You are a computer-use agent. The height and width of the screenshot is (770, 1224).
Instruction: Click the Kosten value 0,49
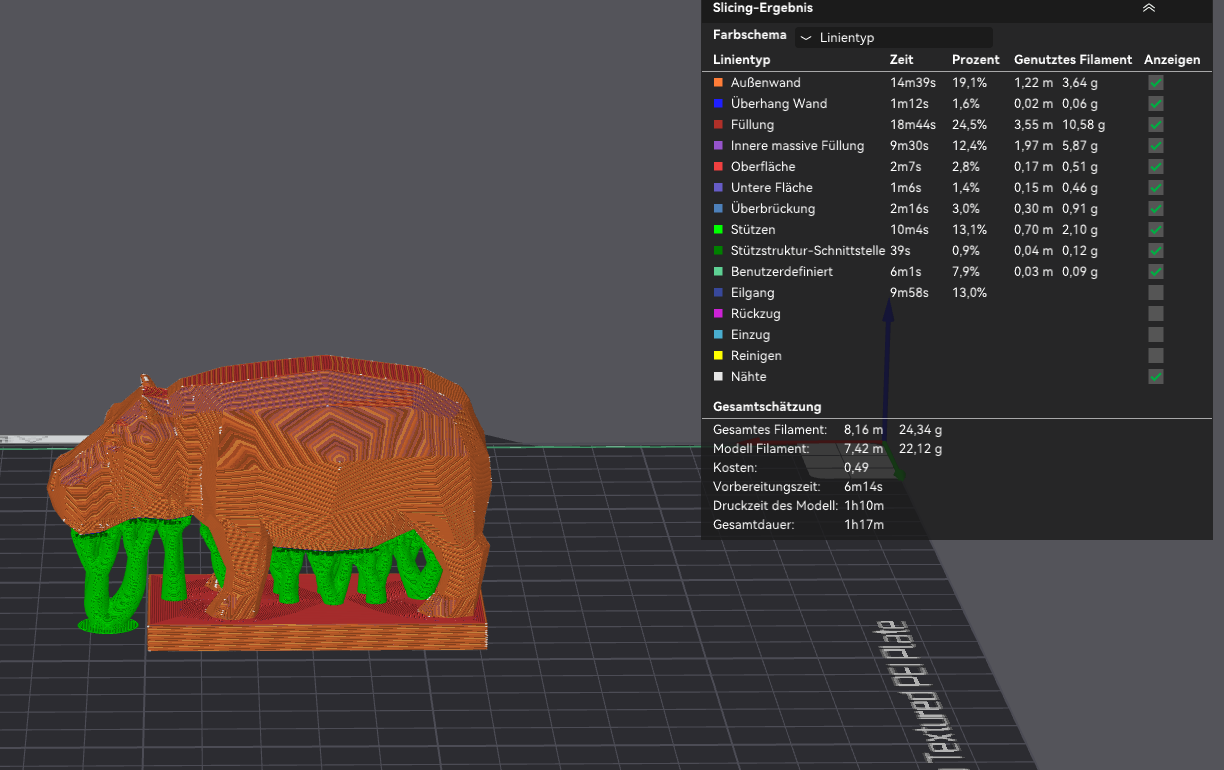coord(856,468)
